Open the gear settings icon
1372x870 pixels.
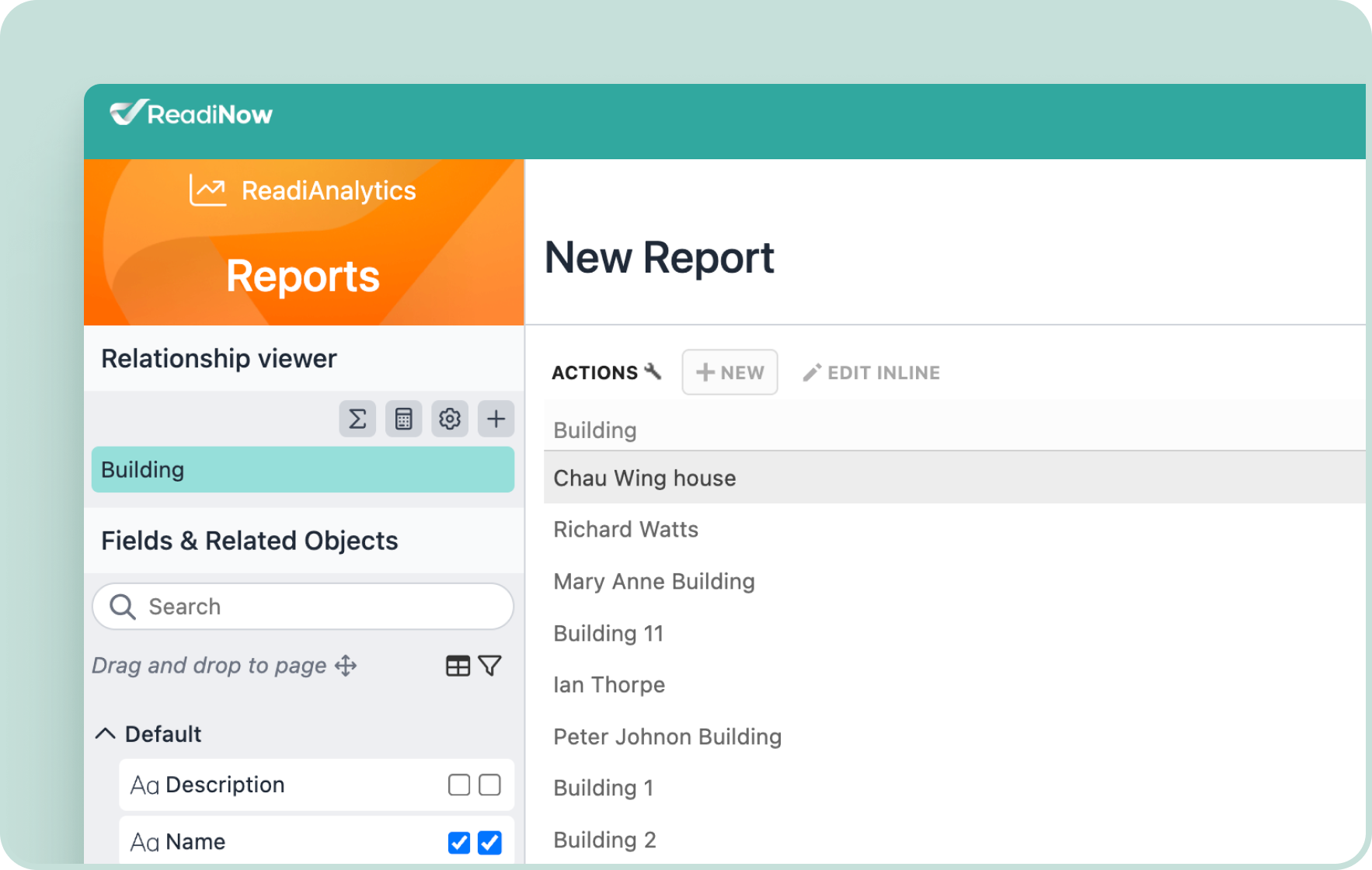(x=450, y=419)
